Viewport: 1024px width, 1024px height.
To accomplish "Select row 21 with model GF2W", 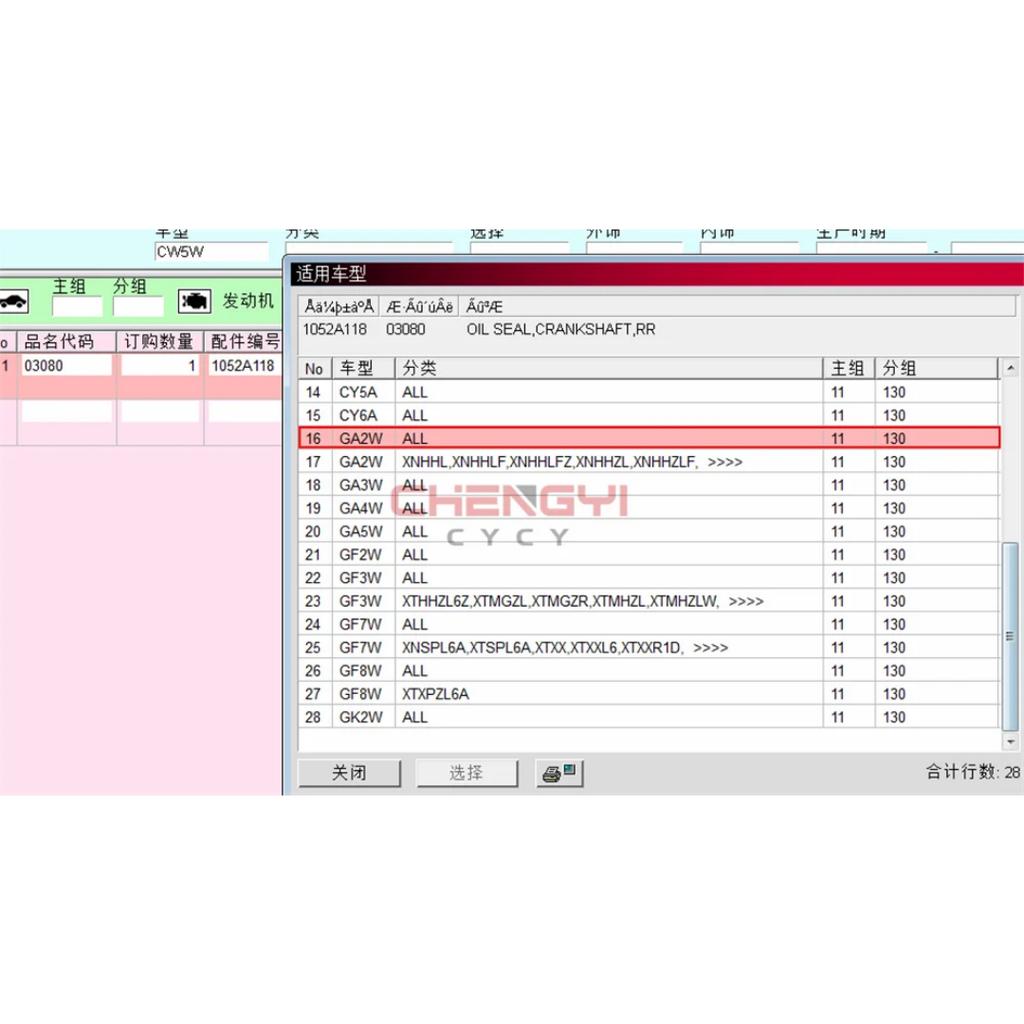I will 648,554.
